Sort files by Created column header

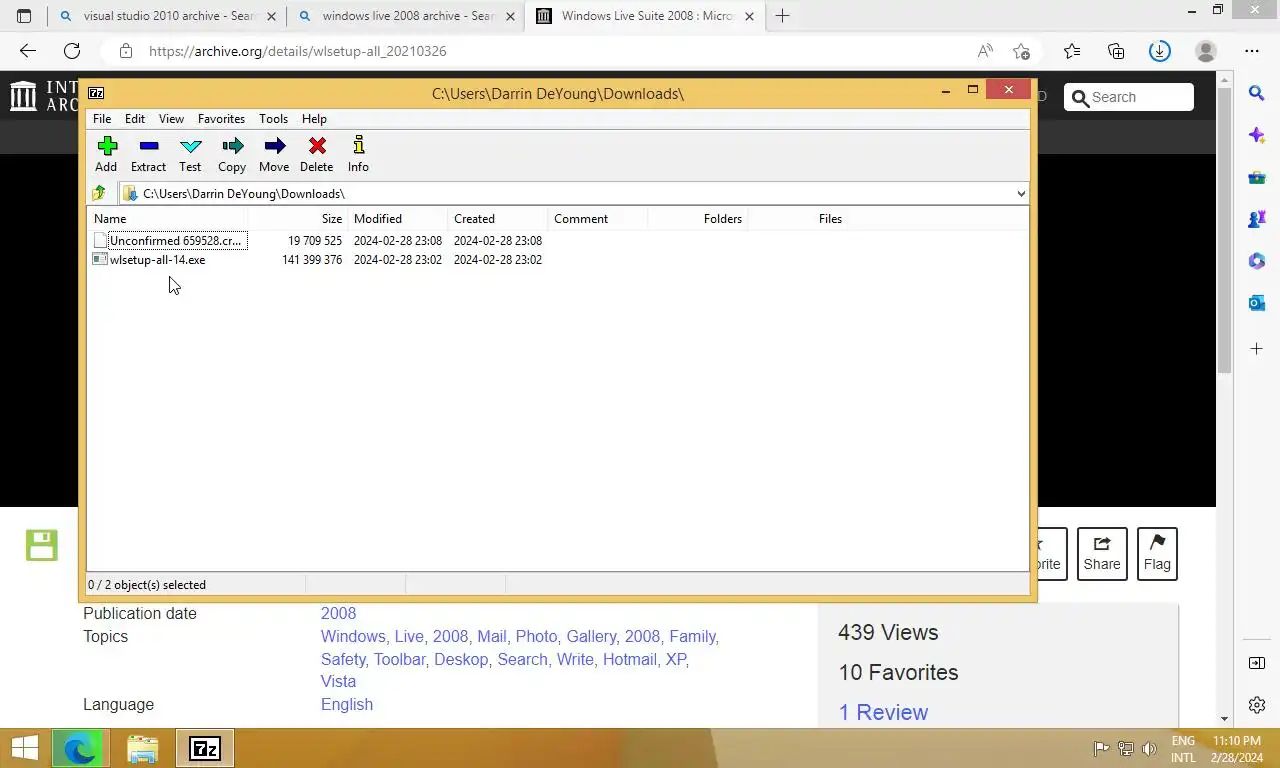pos(497,219)
